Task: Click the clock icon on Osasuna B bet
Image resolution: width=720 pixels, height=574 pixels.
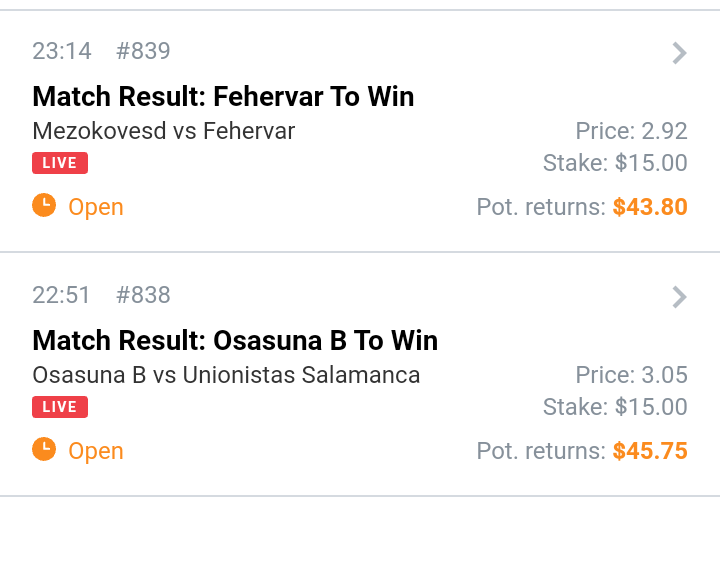Action: pos(44,450)
